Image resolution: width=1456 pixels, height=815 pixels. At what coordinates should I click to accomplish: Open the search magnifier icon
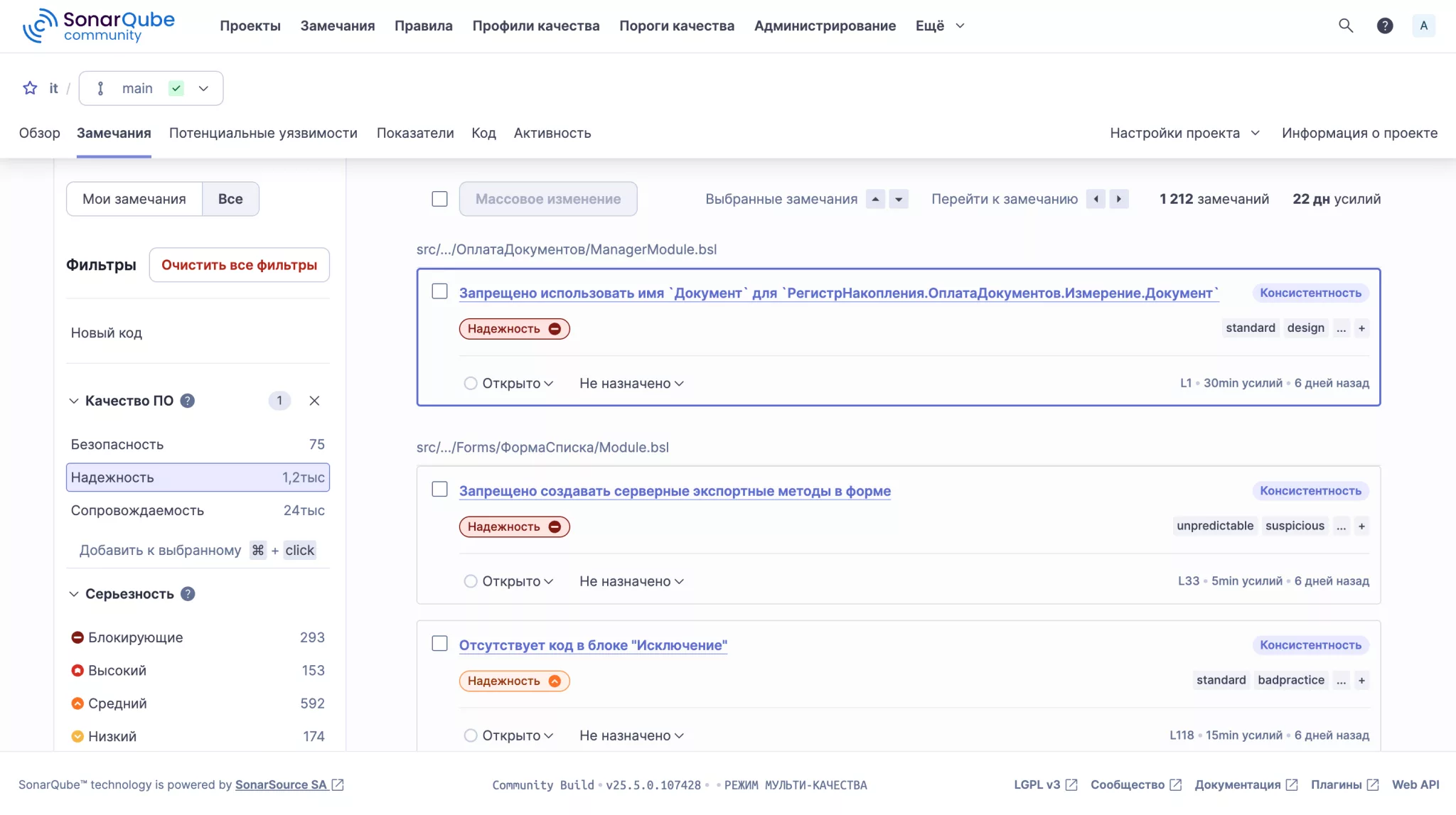[1345, 26]
